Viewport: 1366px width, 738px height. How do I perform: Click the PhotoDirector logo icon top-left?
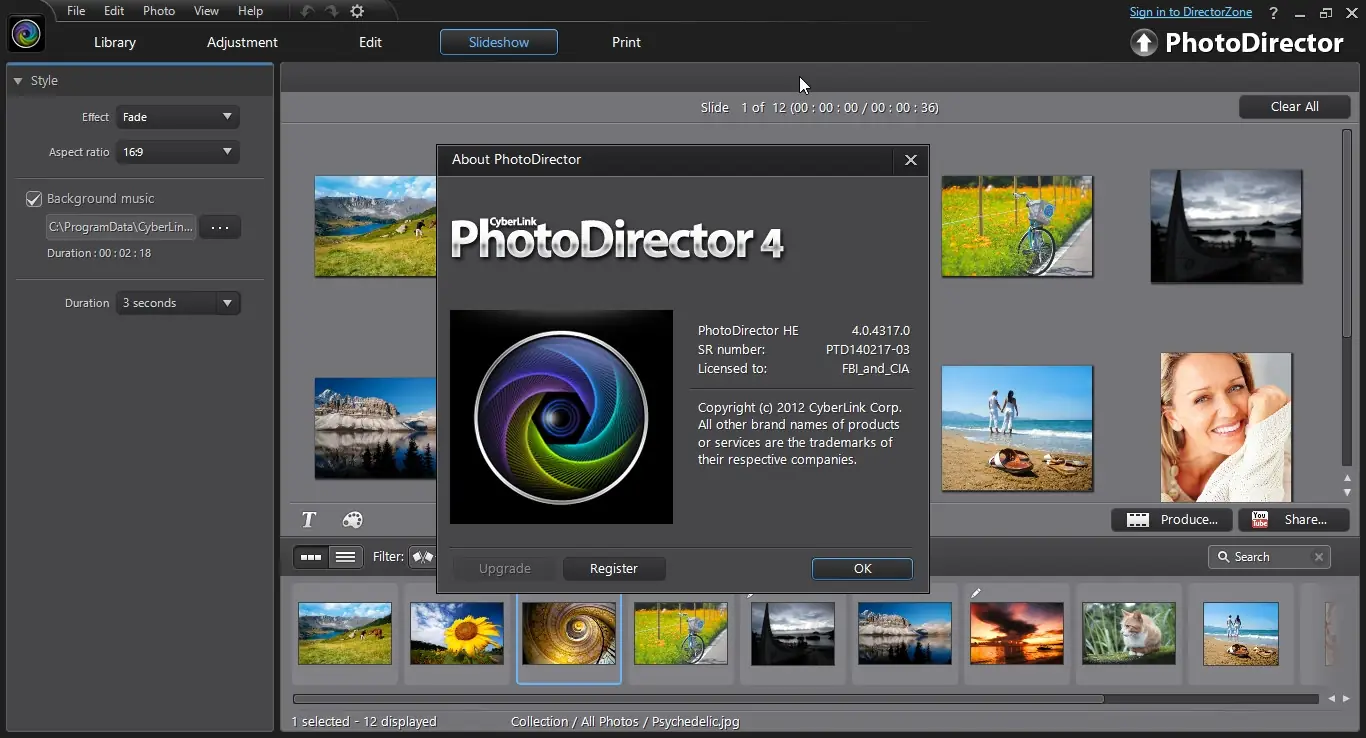(26, 34)
